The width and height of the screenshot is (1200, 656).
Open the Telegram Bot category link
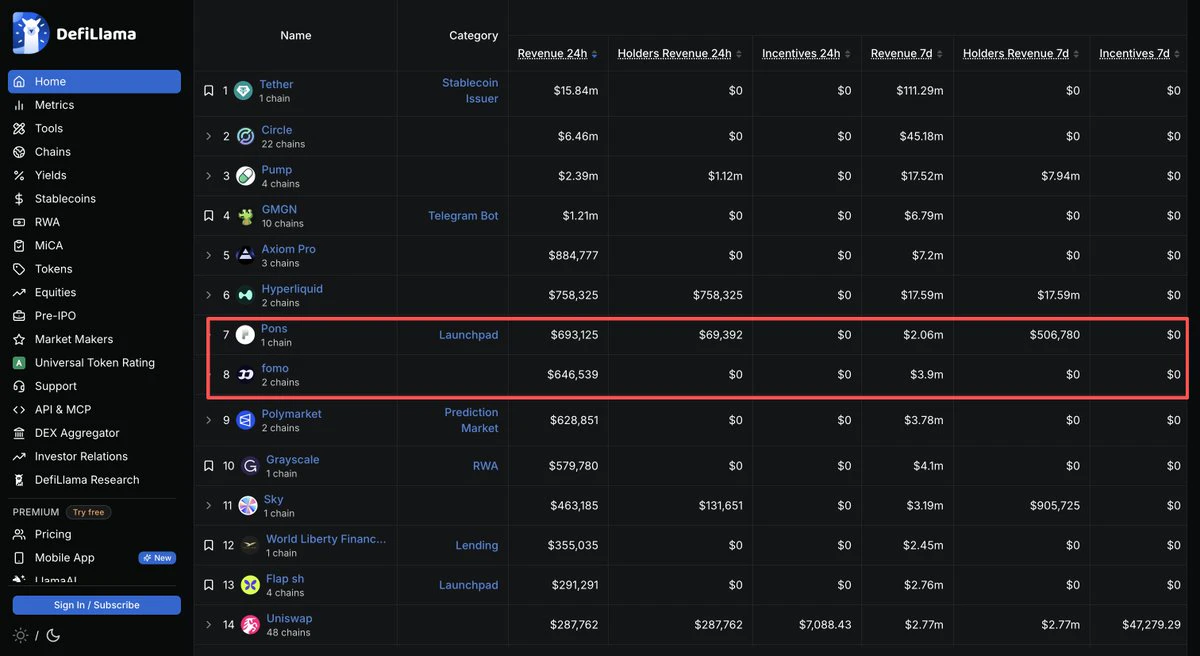coord(463,216)
